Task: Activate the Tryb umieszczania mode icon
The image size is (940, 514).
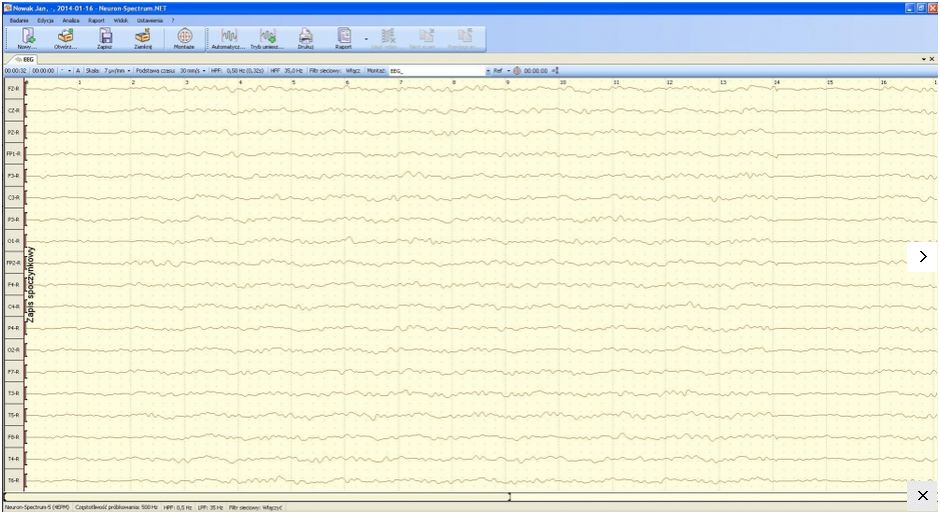Action: (x=268, y=37)
